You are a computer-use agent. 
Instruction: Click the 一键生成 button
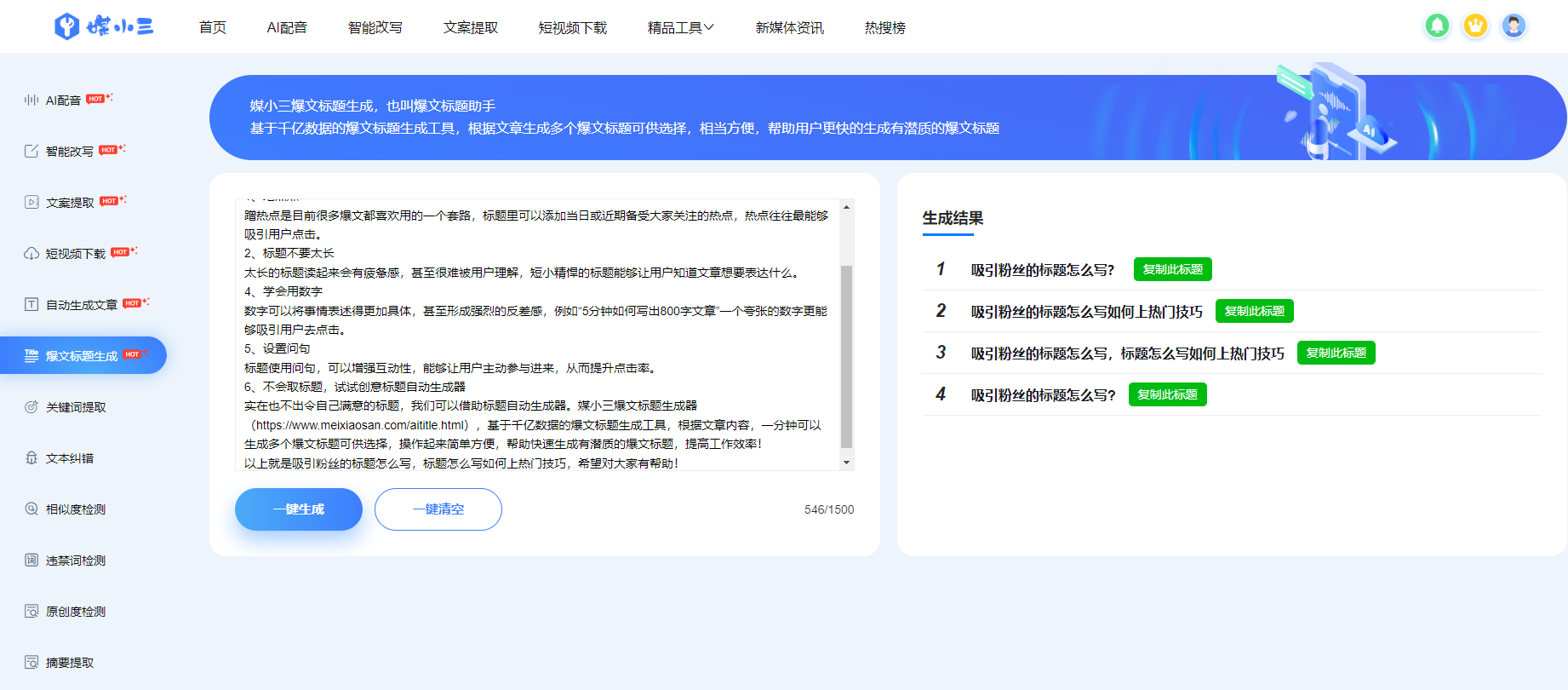click(299, 509)
